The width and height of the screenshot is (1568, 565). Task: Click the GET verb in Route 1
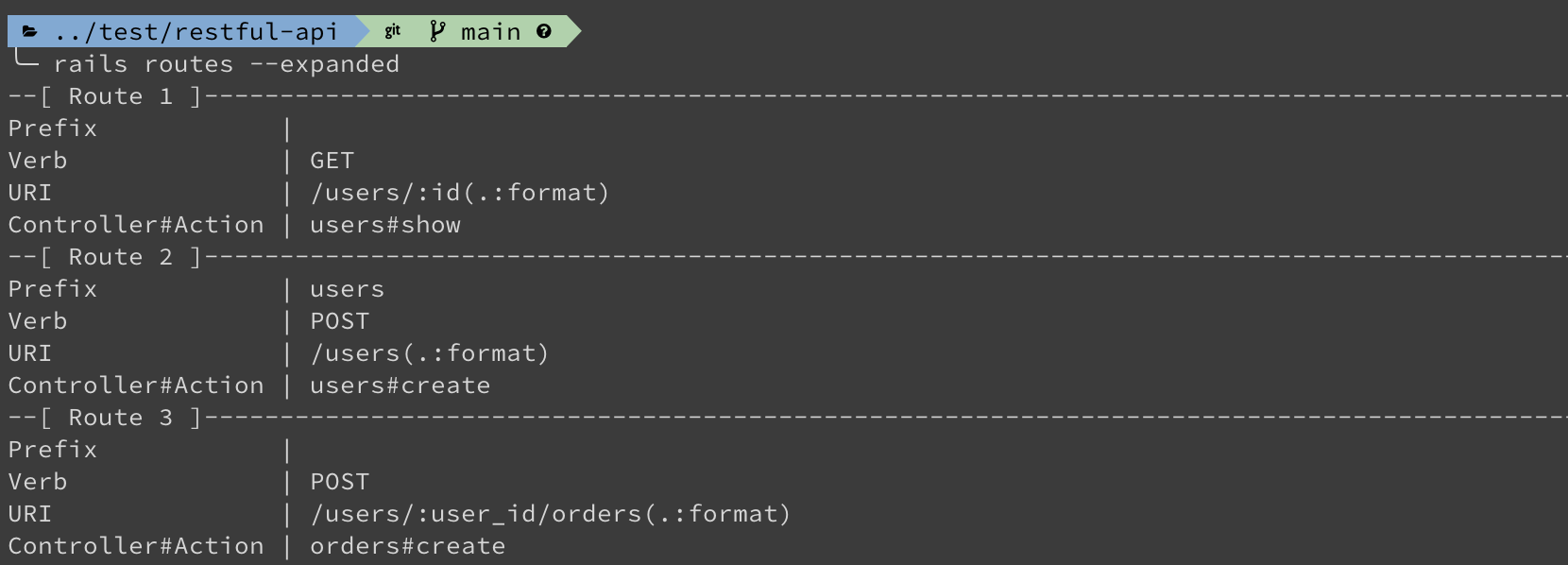pyautogui.click(x=332, y=161)
